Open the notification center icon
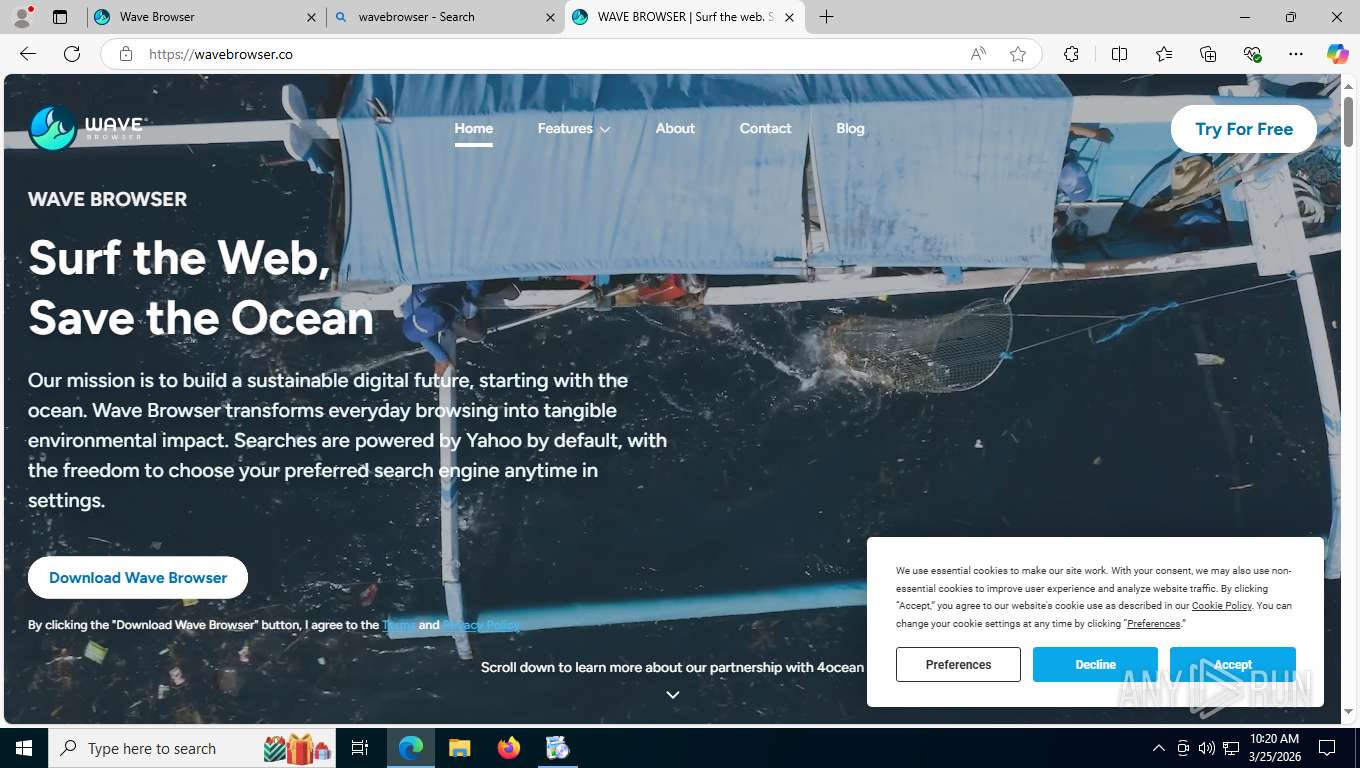 pyautogui.click(x=1327, y=748)
